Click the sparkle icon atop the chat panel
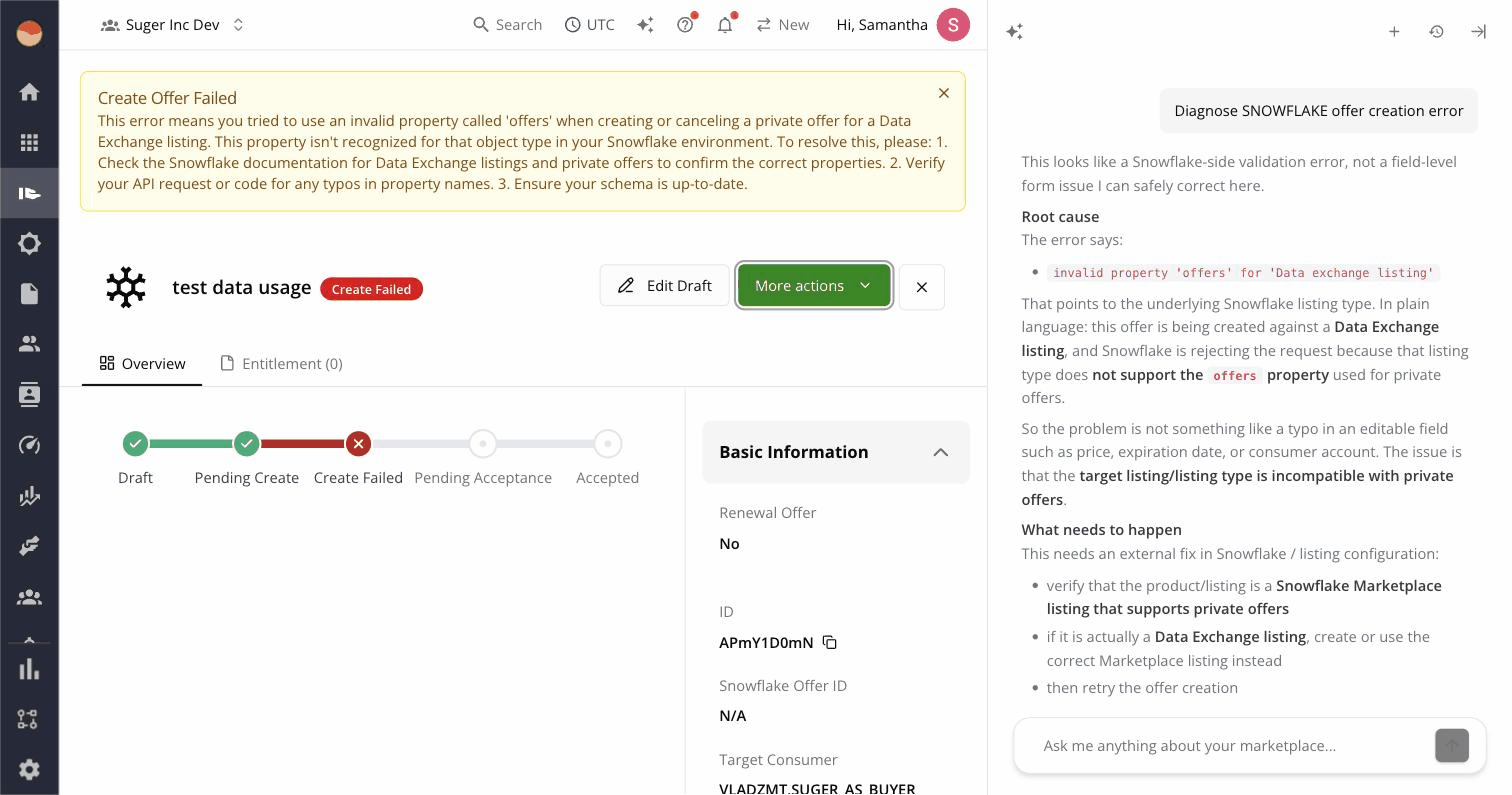 point(1014,32)
